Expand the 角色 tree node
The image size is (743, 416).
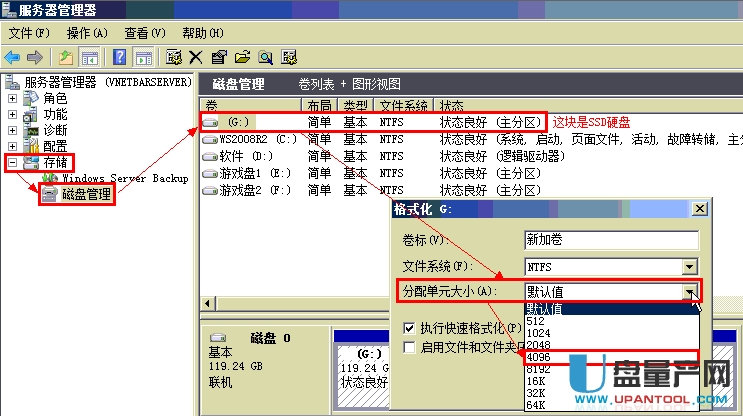coord(13,99)
